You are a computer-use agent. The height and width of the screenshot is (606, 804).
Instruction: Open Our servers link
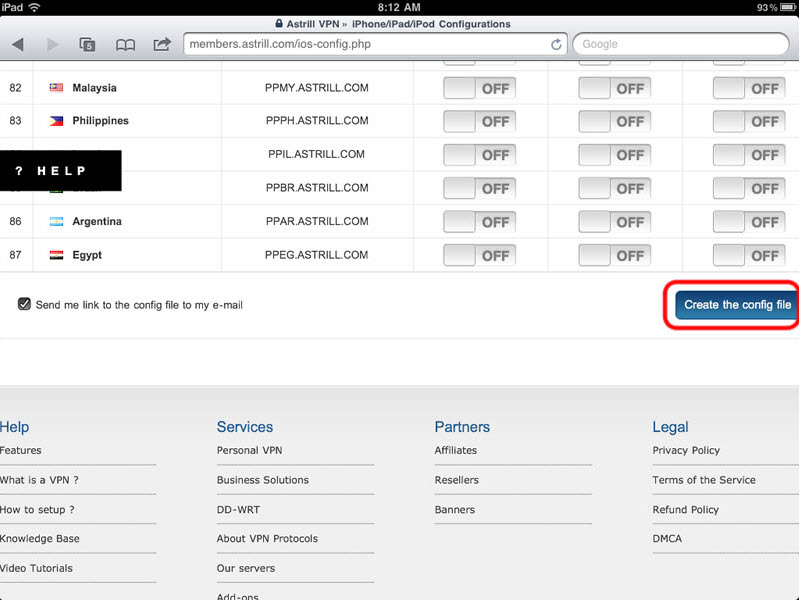tap(246, 568)
